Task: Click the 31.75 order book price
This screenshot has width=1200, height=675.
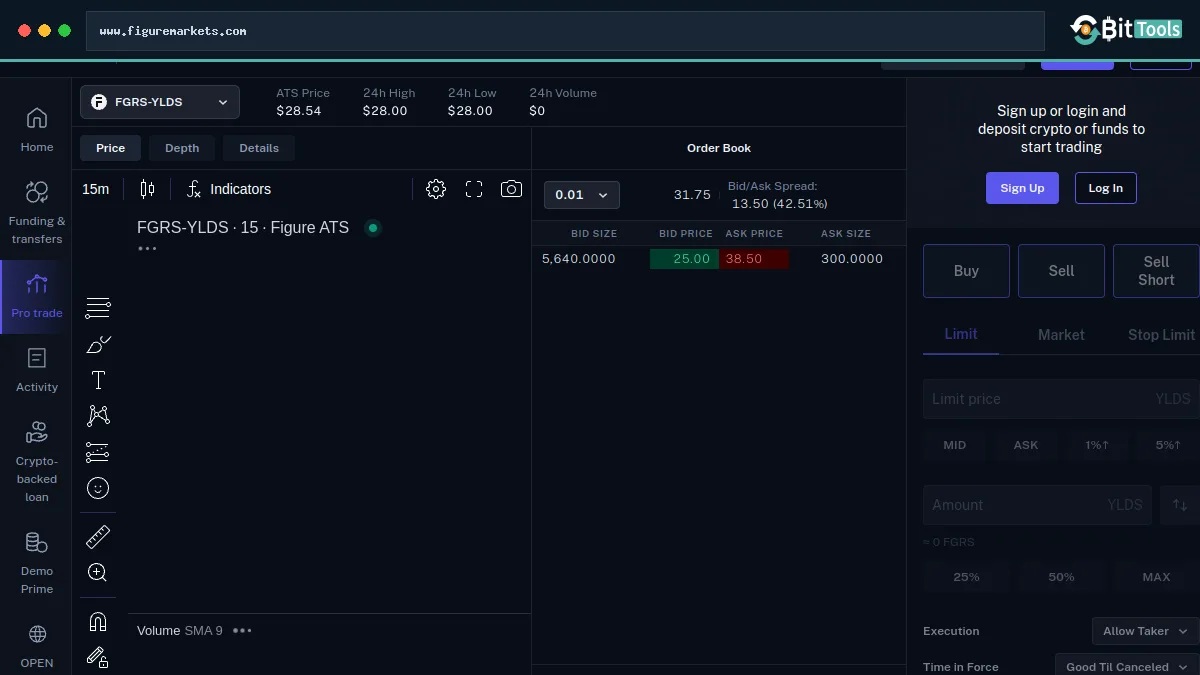Action: tap(692, 195)
